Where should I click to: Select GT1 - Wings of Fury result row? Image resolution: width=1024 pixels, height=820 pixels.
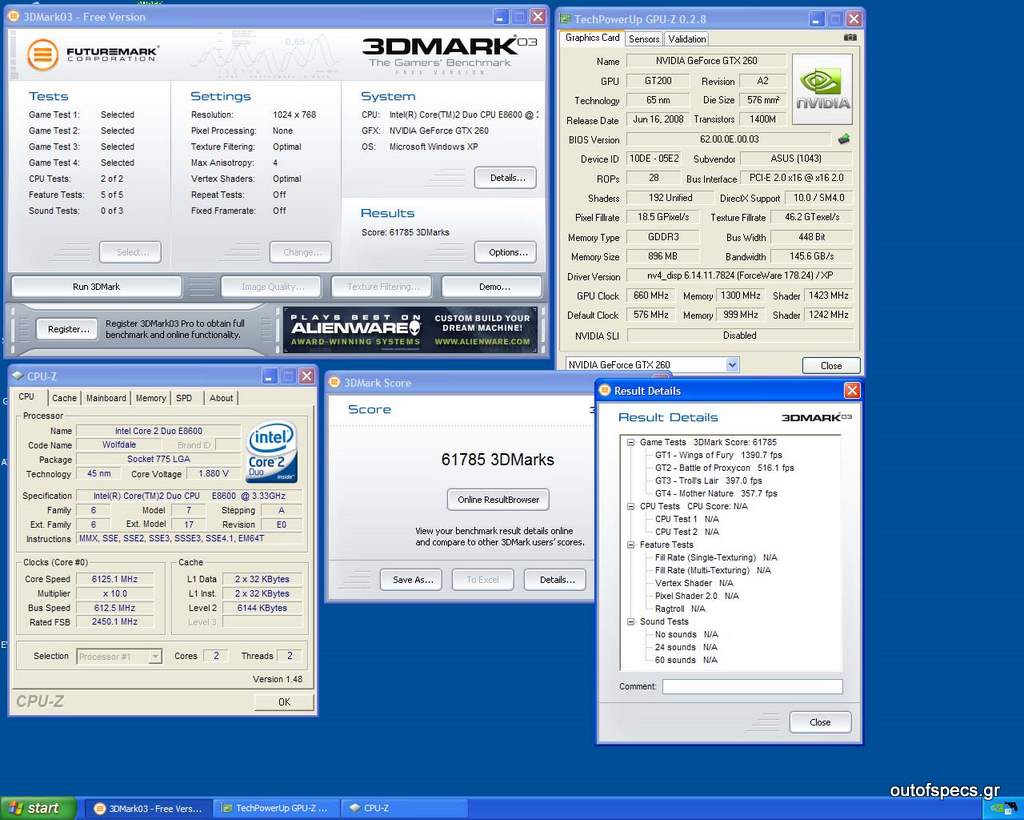point(718,455)
